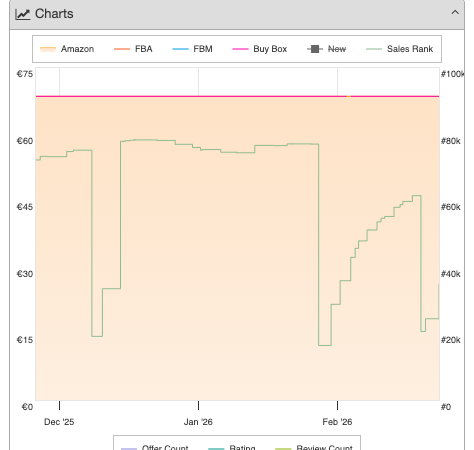Click the #20k rank axis label

tap(450, 340)
